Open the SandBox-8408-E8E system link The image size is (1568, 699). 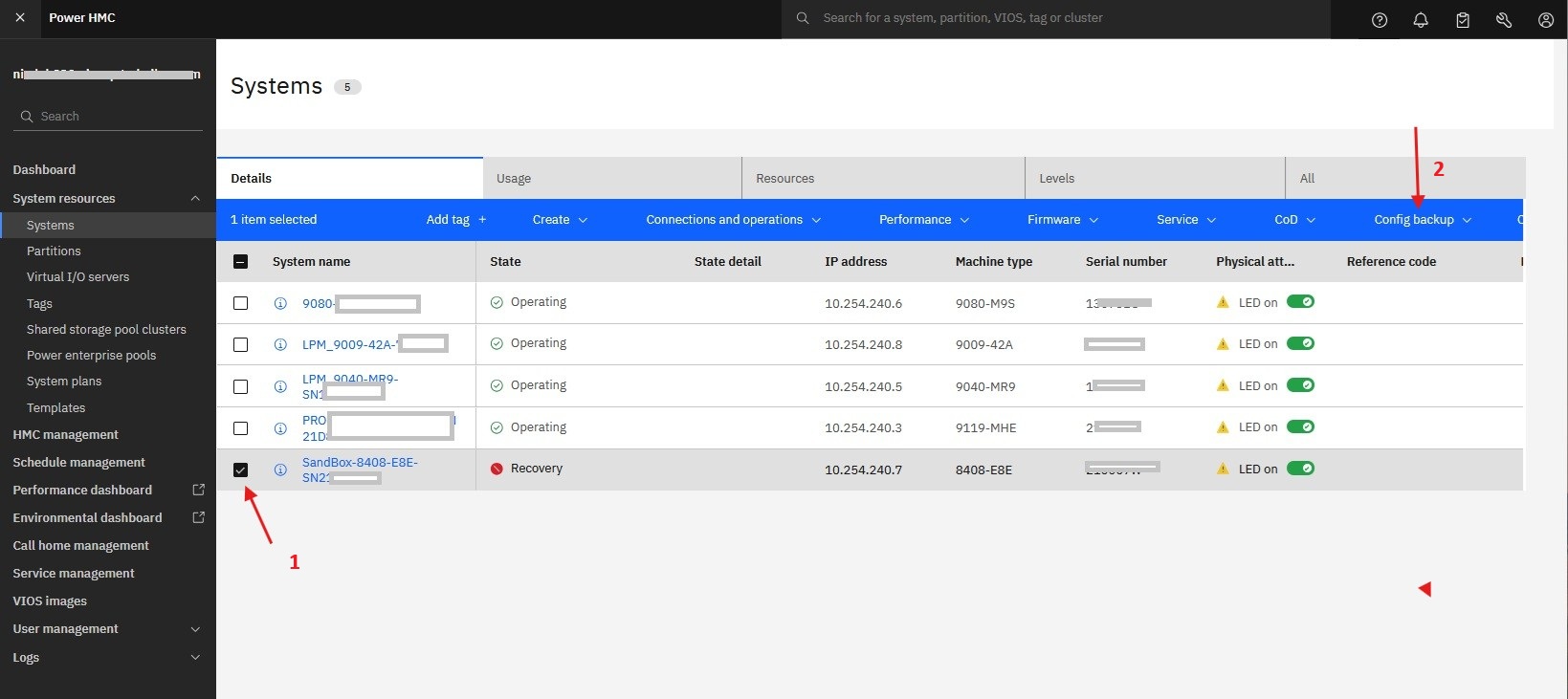360,470
